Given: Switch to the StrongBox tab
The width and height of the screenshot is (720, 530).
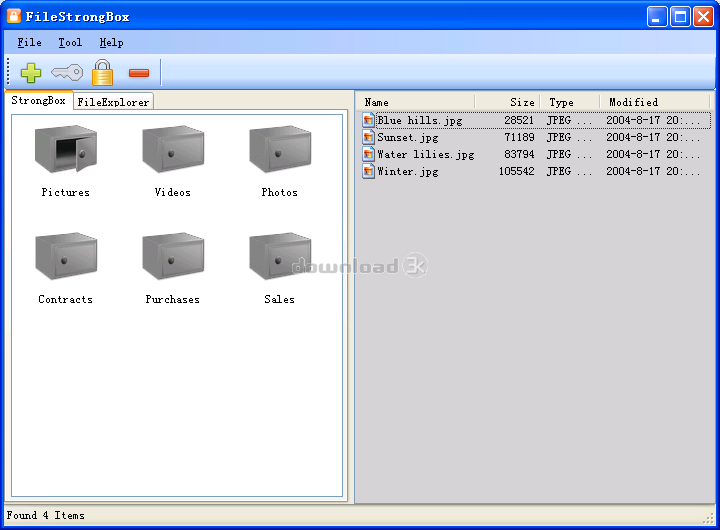Looking at the screenshot, I should click(38, 101).
